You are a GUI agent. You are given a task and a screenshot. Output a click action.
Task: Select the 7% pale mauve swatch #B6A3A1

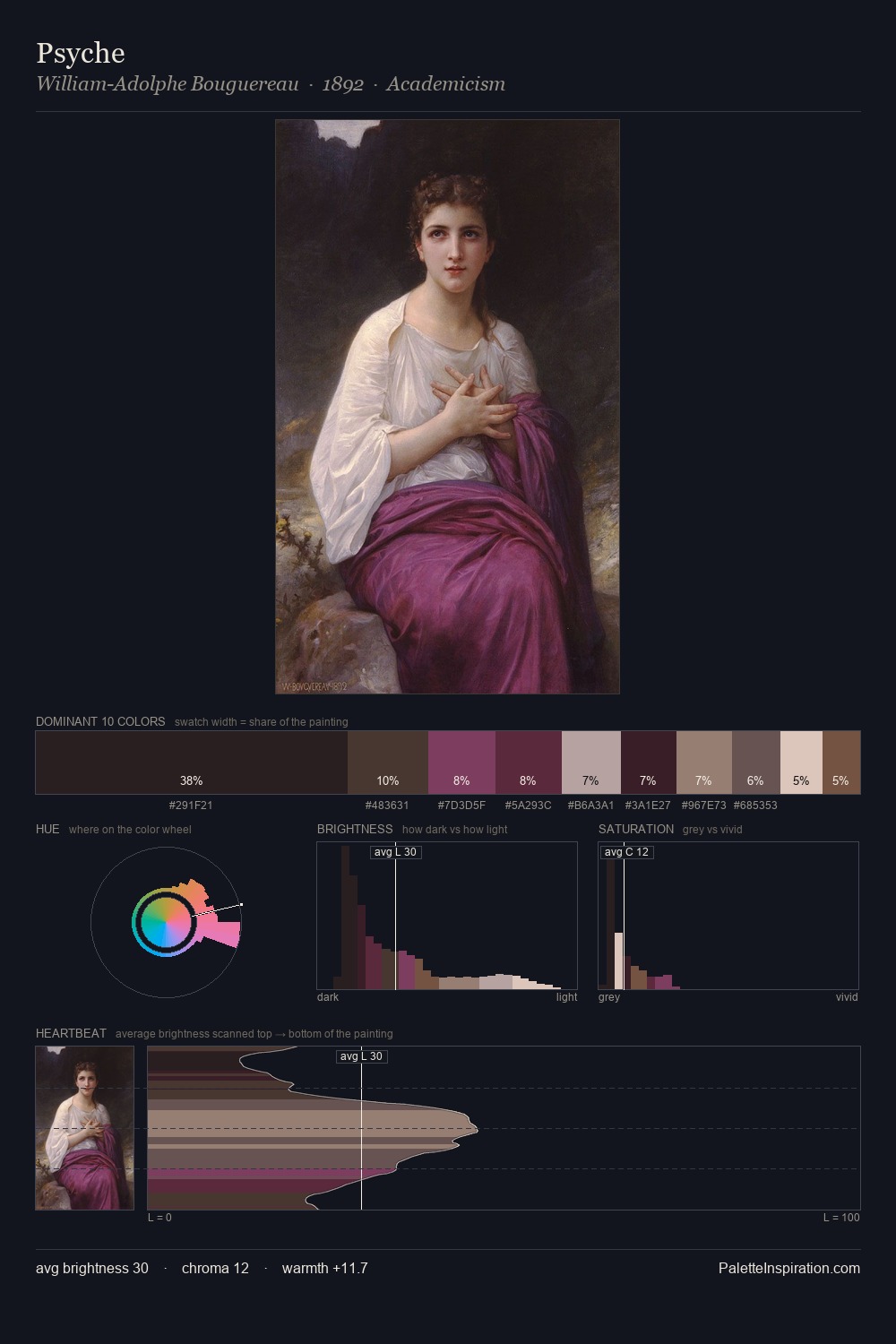[x=591, y=762]
